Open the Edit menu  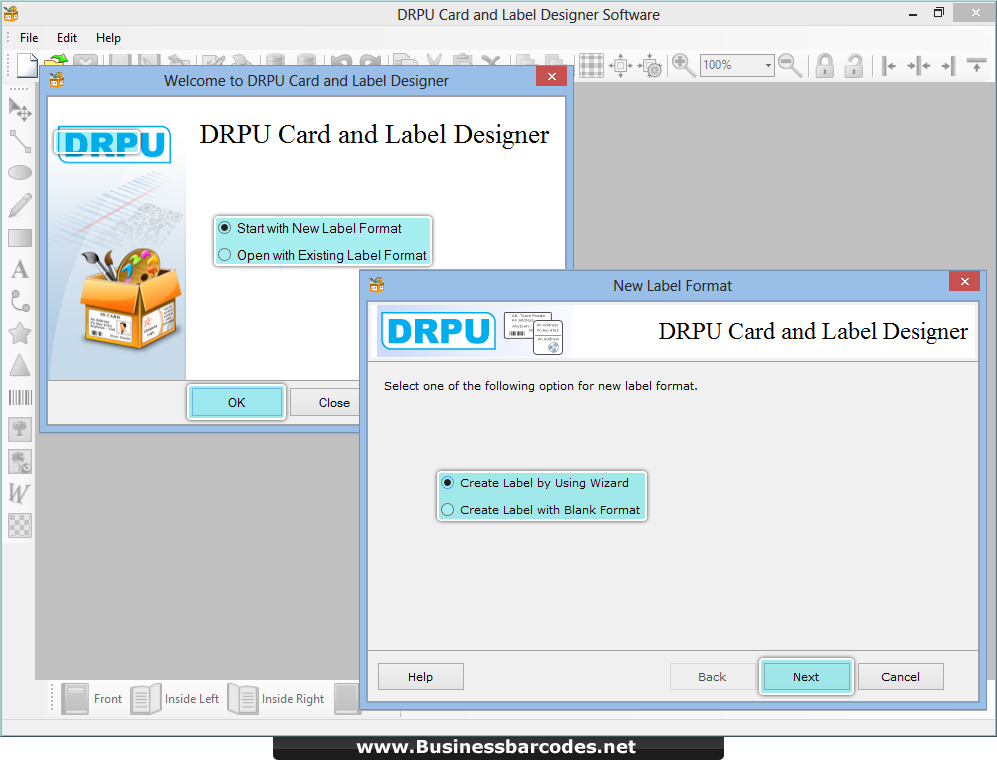pos(67,38)
